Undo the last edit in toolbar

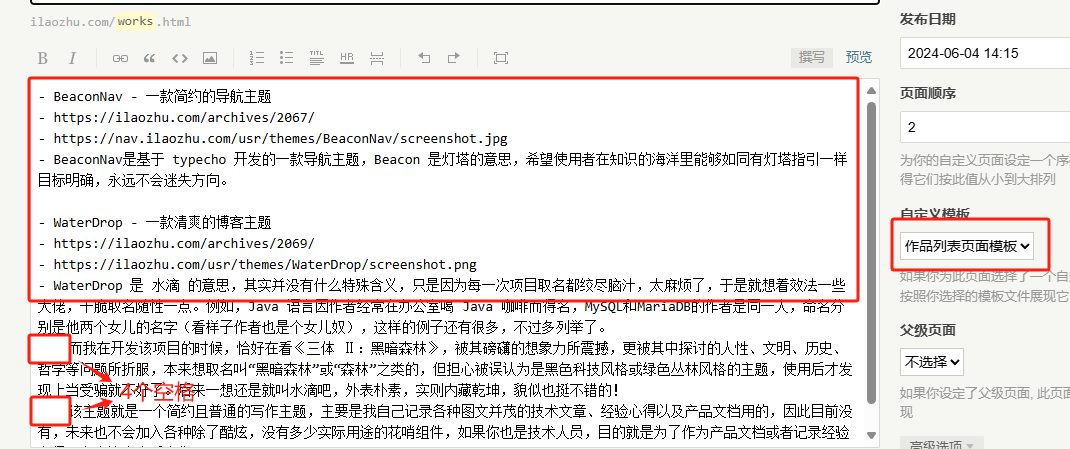[x=424, y=58]
